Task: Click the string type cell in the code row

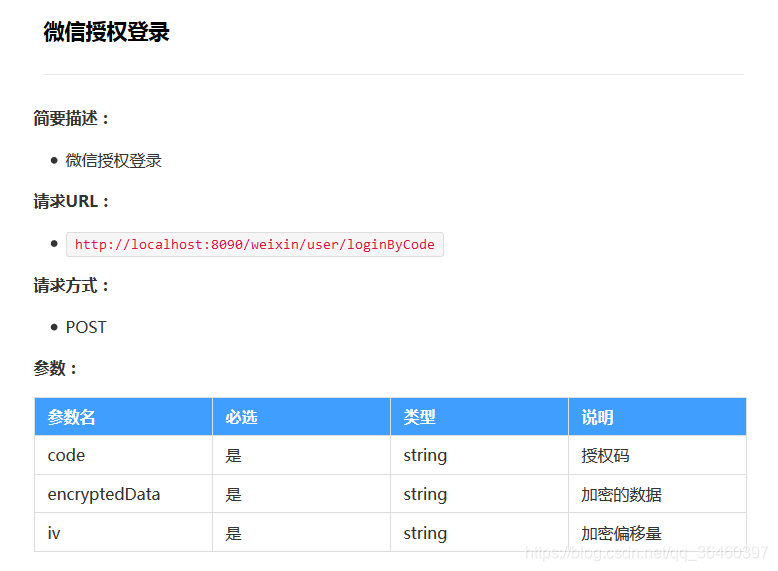Action: click(x=479, y=455)
